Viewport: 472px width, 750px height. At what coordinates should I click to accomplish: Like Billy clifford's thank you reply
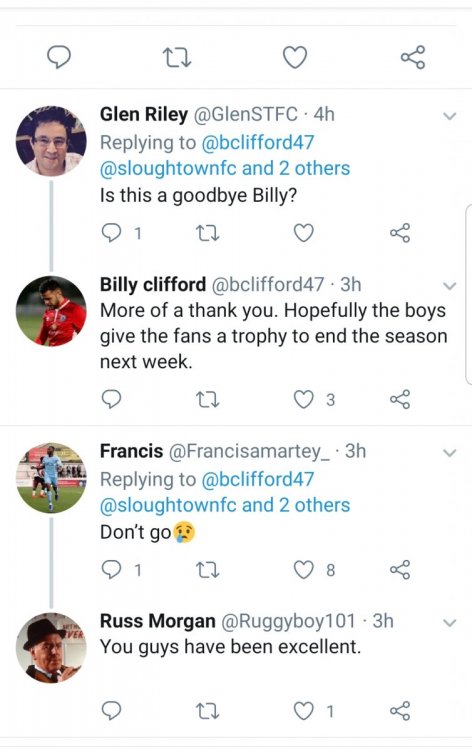(x=304, y=399)
